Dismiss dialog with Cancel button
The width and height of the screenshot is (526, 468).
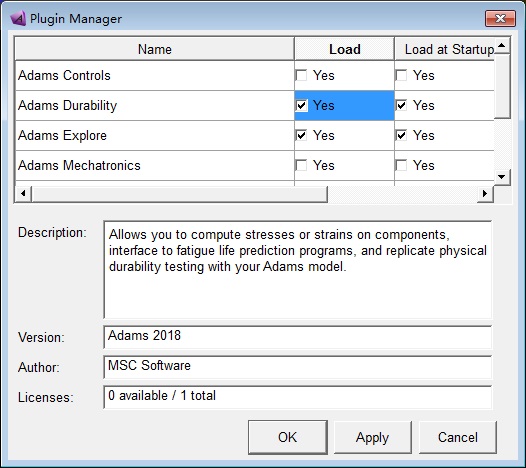click(x=458, y=437)
